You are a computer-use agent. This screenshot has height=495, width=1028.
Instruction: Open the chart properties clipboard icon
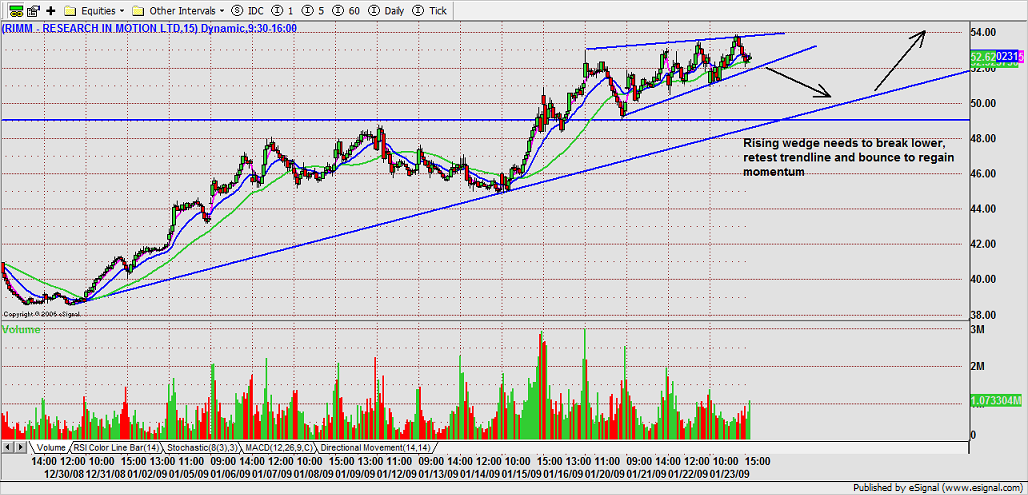[33, 10]
